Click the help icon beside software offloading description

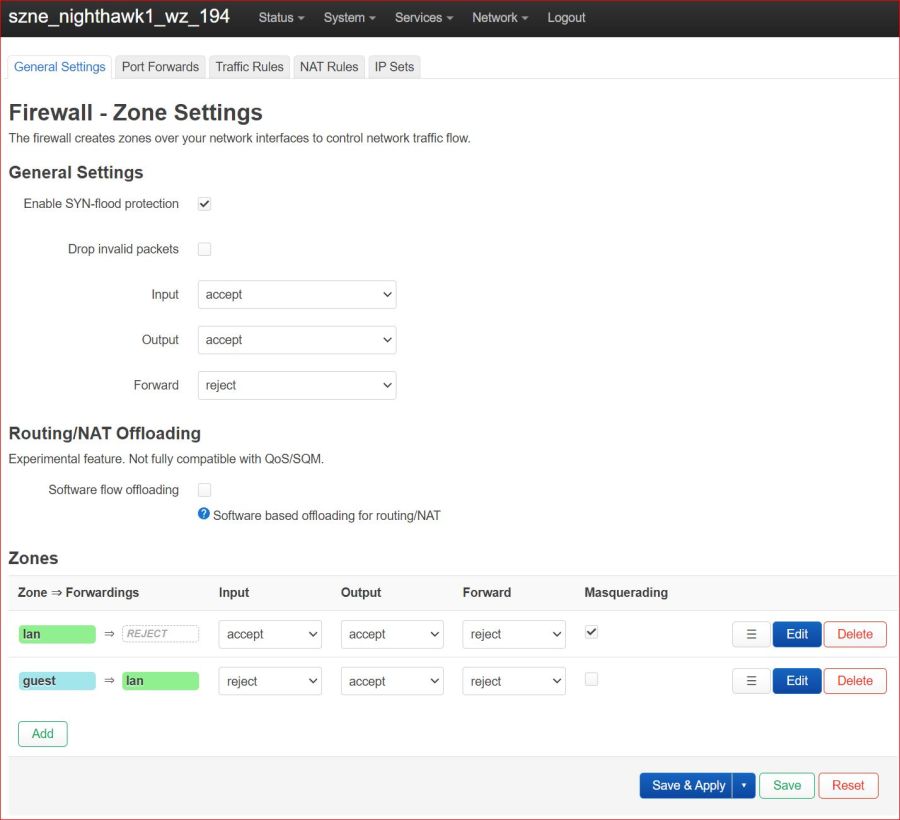[x=204, y=514]
